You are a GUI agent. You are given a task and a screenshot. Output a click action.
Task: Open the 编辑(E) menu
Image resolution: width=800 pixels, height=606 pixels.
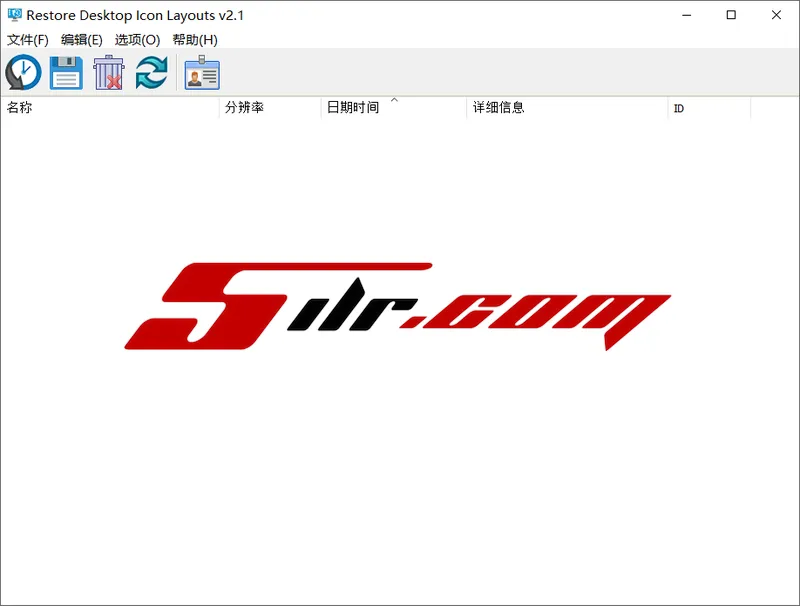82,40
